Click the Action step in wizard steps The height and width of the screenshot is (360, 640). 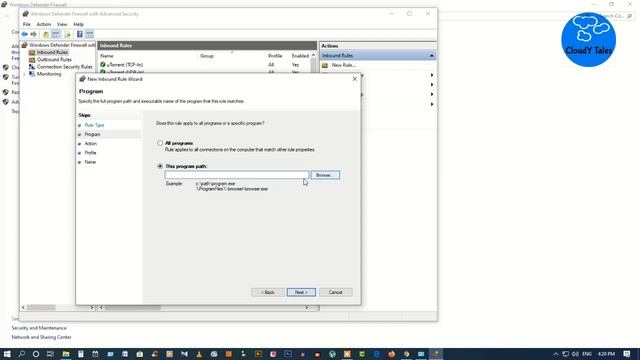point(91,144)
